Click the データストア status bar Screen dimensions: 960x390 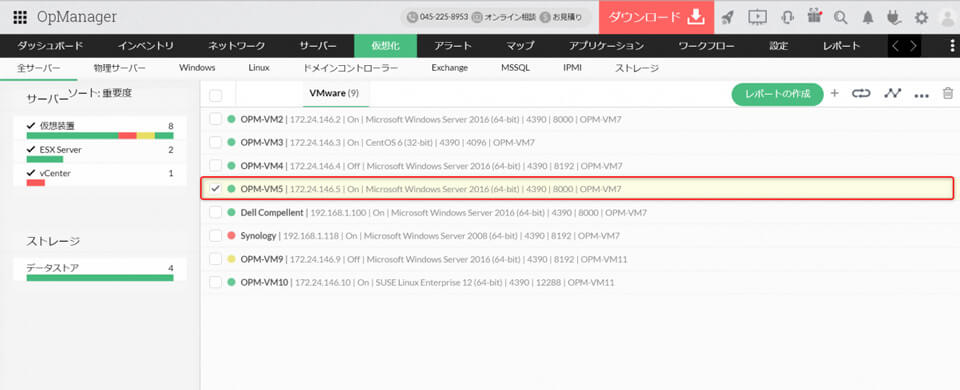(x=100, y=278)
